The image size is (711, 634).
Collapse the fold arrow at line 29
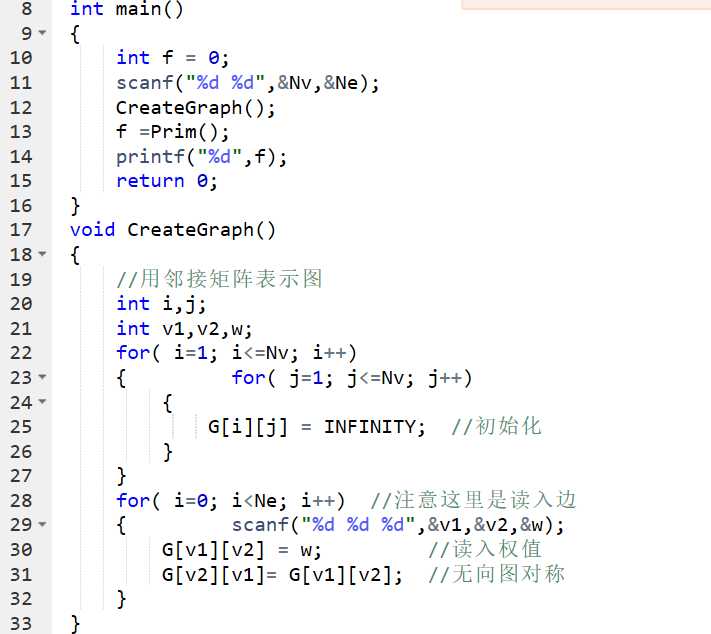(x=42, y=524)
